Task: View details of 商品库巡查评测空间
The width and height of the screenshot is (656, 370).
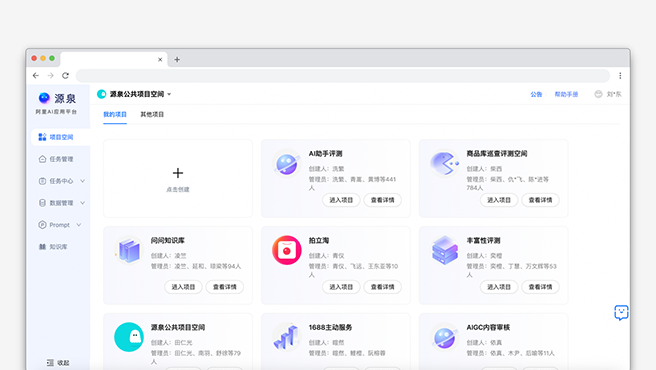Action: pos(541,200)
